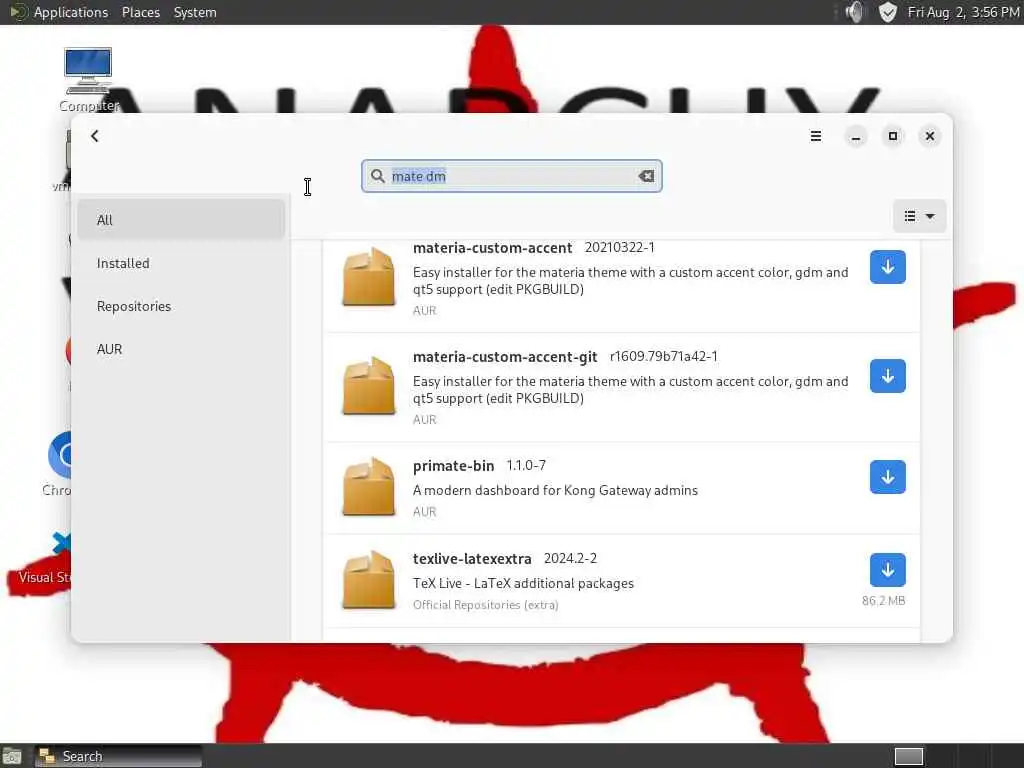Screen dimensions: 1024x768
Task: Open the Places menu
Action: (140, 12)
